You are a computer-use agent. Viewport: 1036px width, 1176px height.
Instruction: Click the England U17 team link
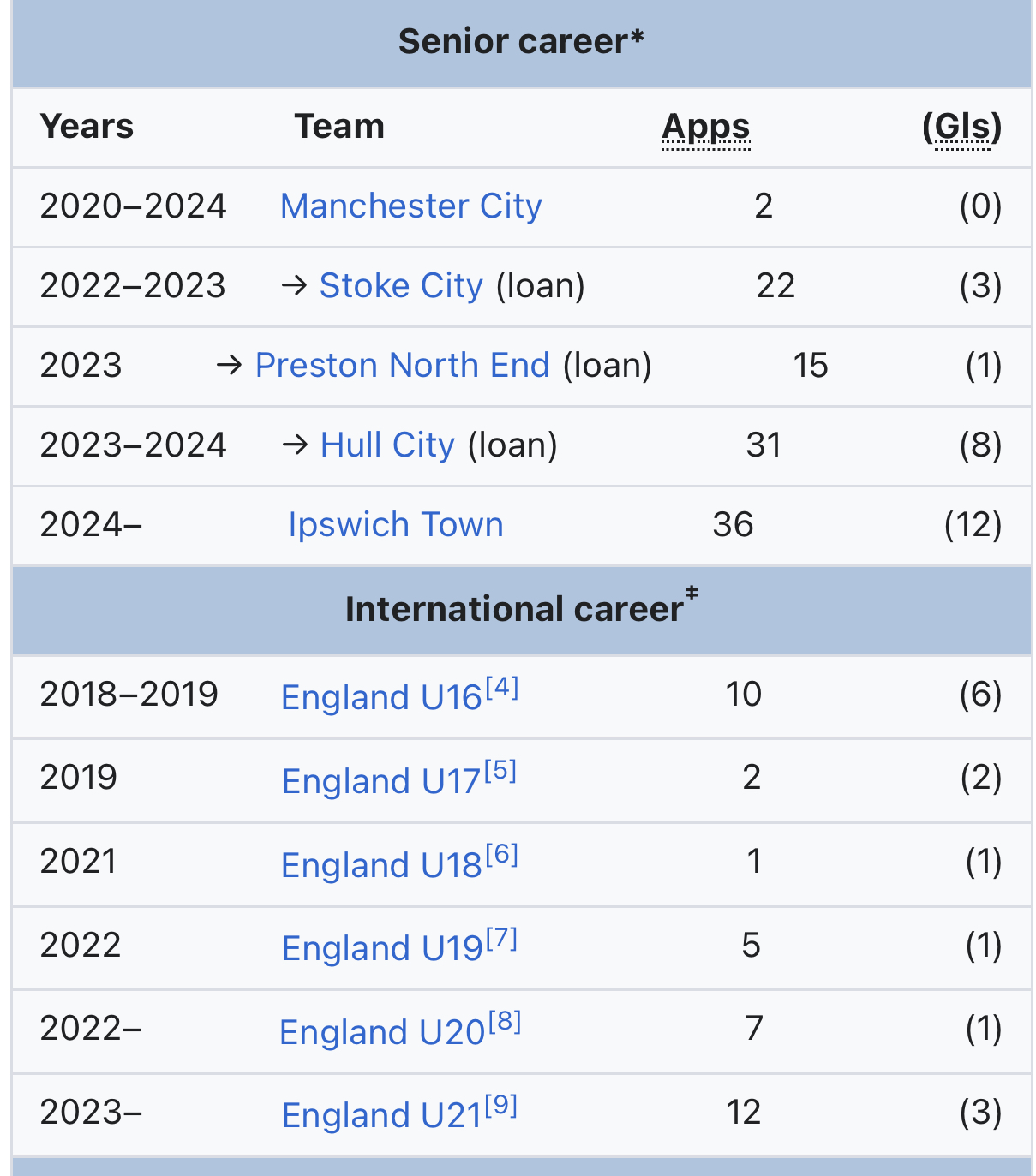[381, 781]
